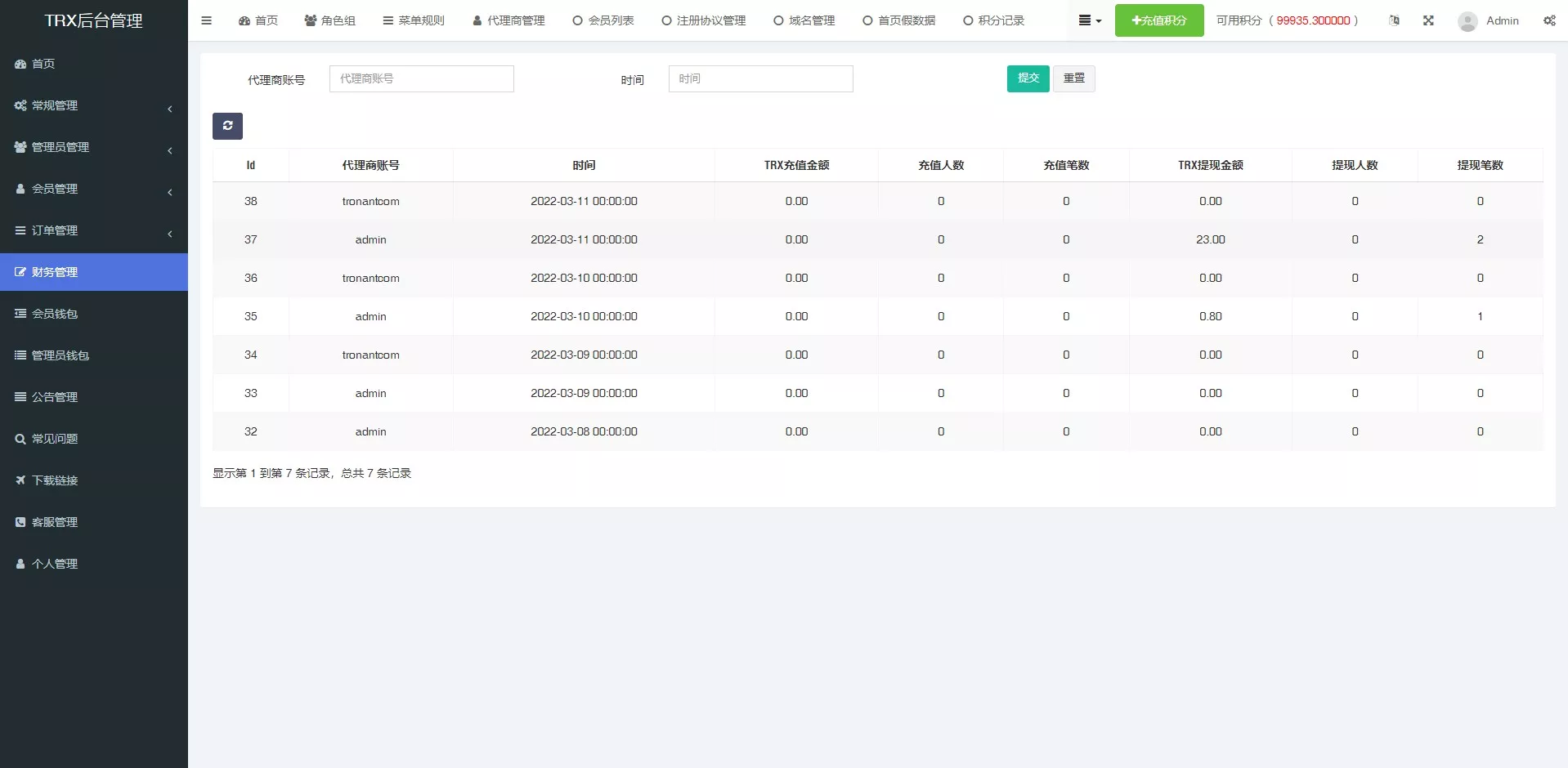Open the language translate icon
Viewport: 1568px width, 768px height.
1394,20
